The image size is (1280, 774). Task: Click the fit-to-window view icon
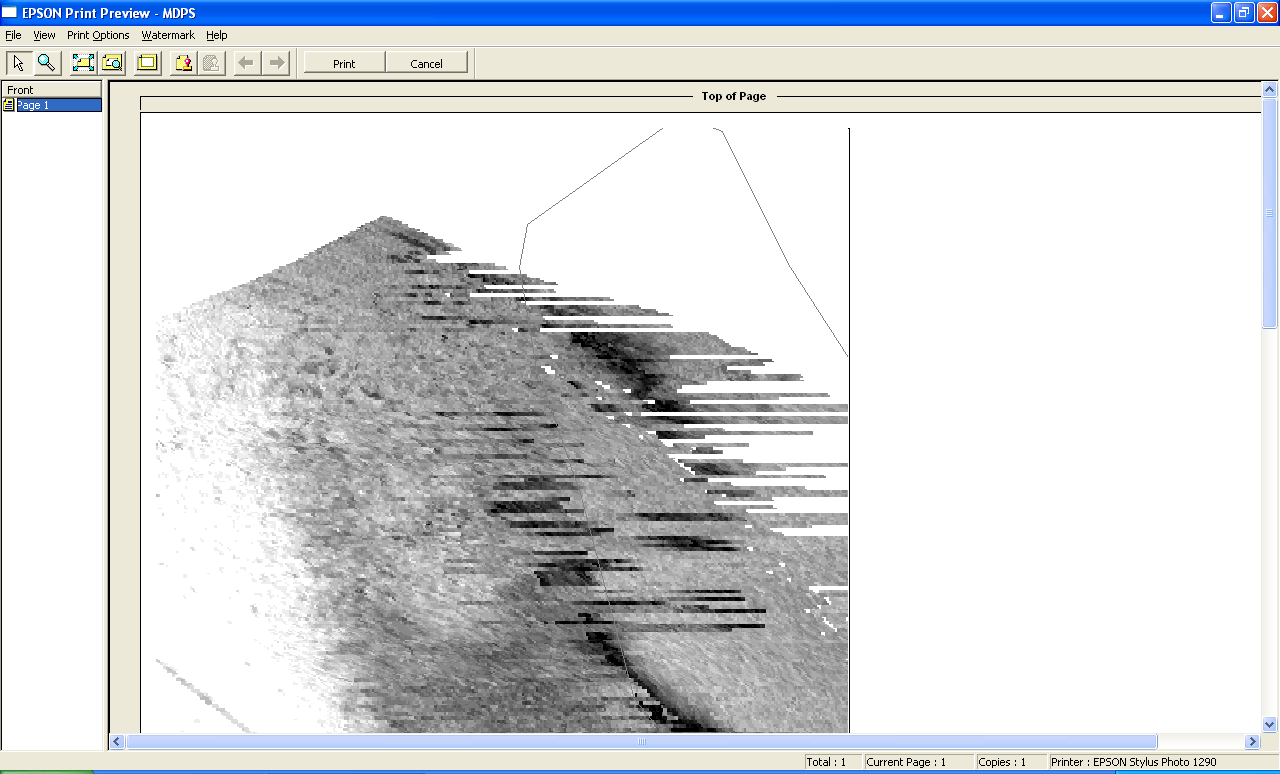coord(83,63)
